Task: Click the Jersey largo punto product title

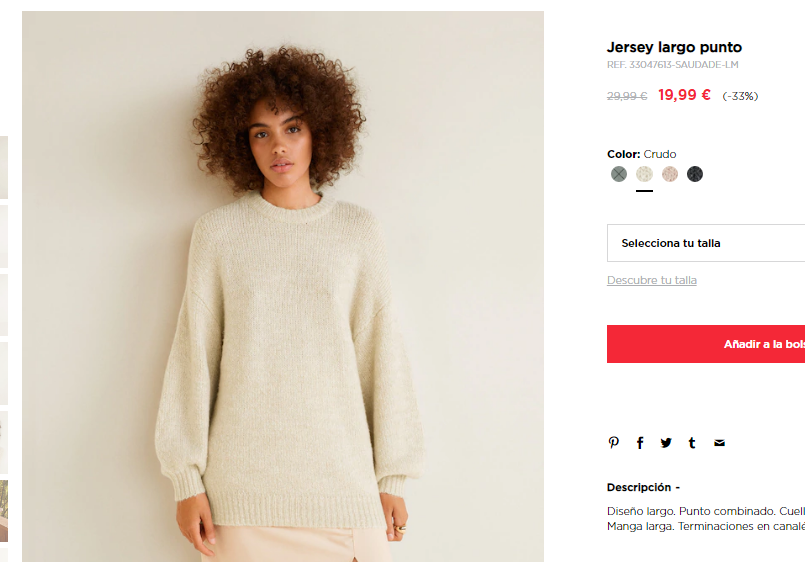Action: tap(674, 47)
